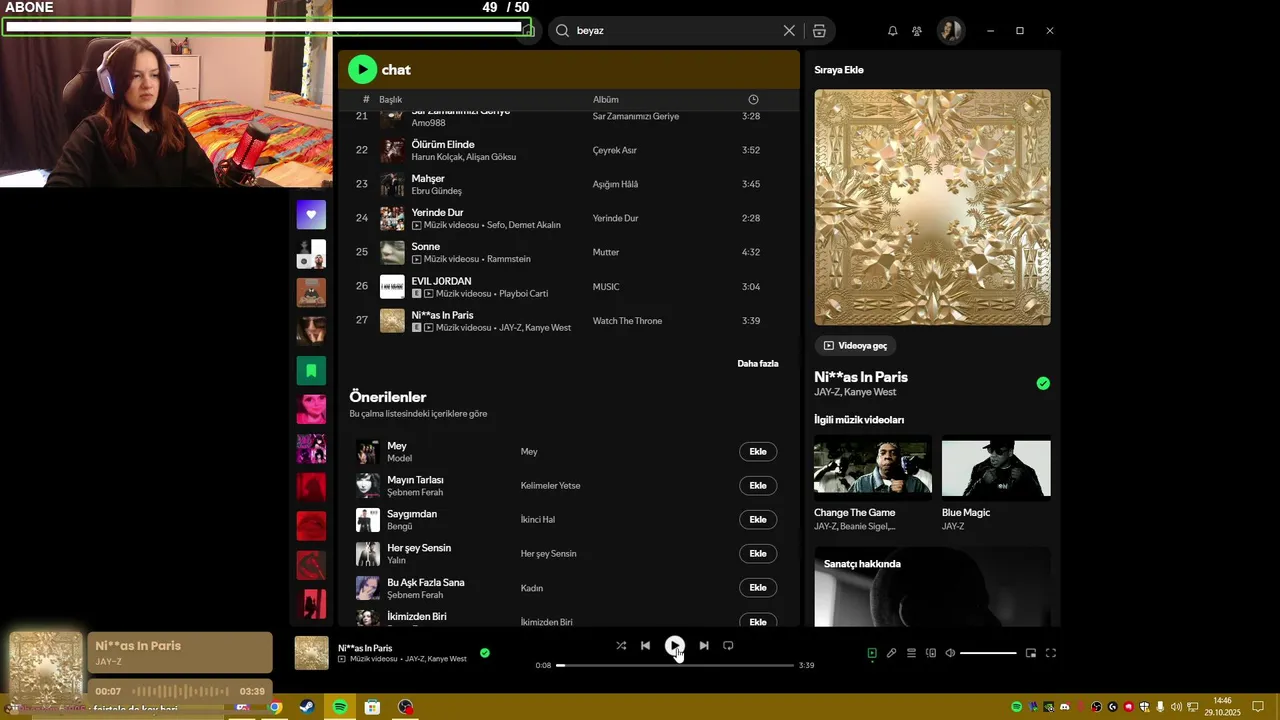Open the bottom player bar album thumbnail
Viewport: 1280px width, 720px height.
[312, 653]
